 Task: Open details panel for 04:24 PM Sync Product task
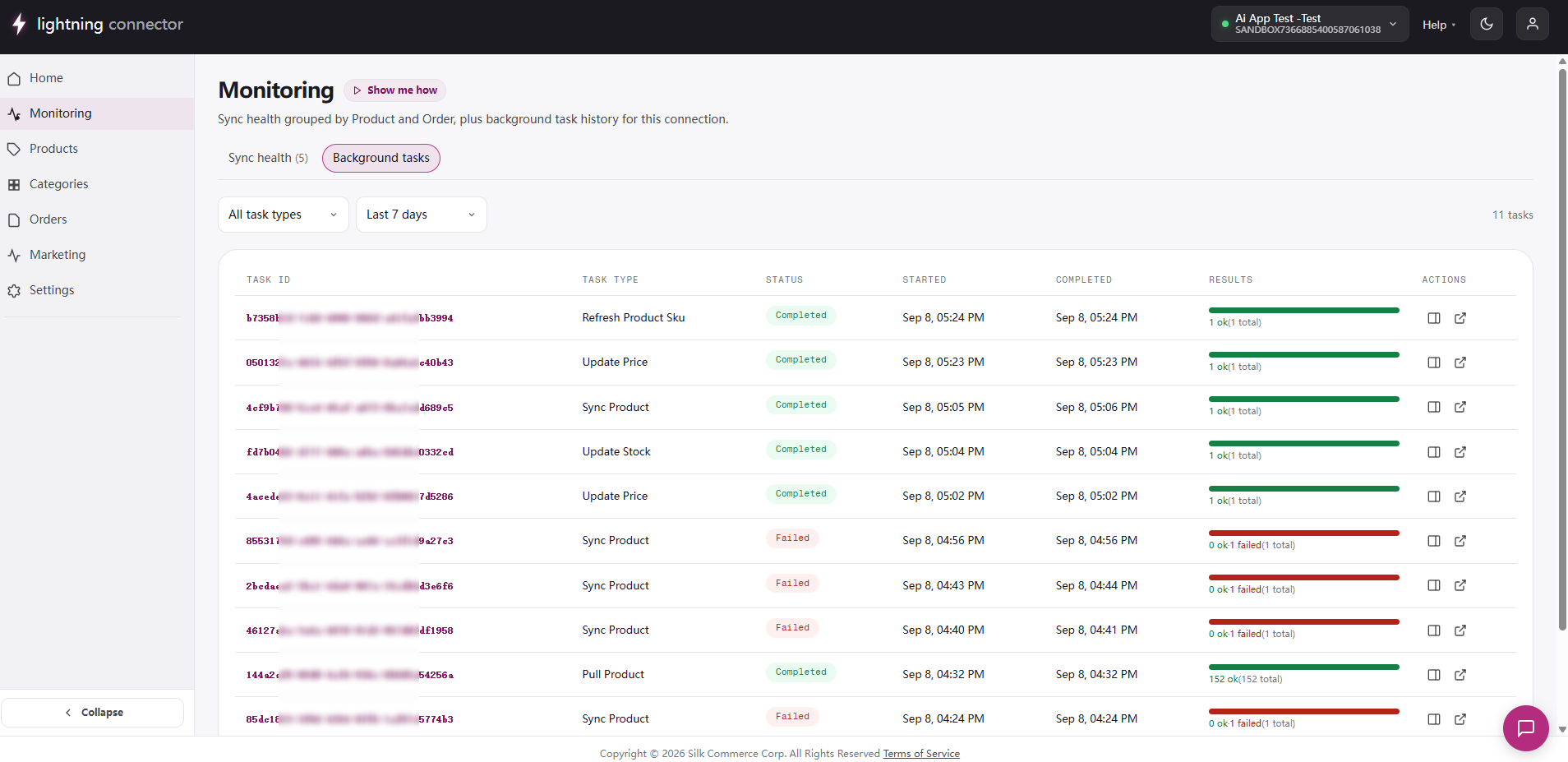1434,719
